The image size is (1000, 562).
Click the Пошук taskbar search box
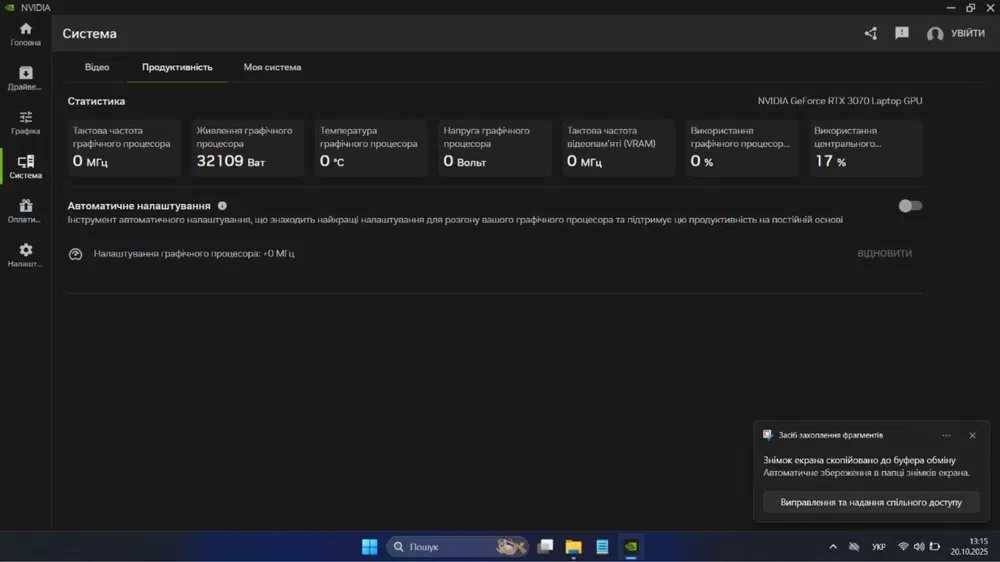pos(457,547)
